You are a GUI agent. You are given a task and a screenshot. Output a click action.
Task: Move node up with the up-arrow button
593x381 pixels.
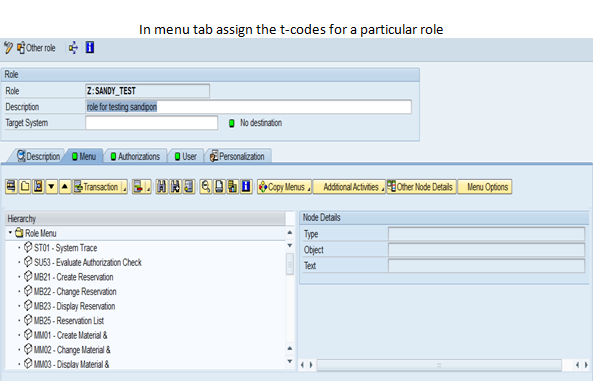[x=65, y=187]
